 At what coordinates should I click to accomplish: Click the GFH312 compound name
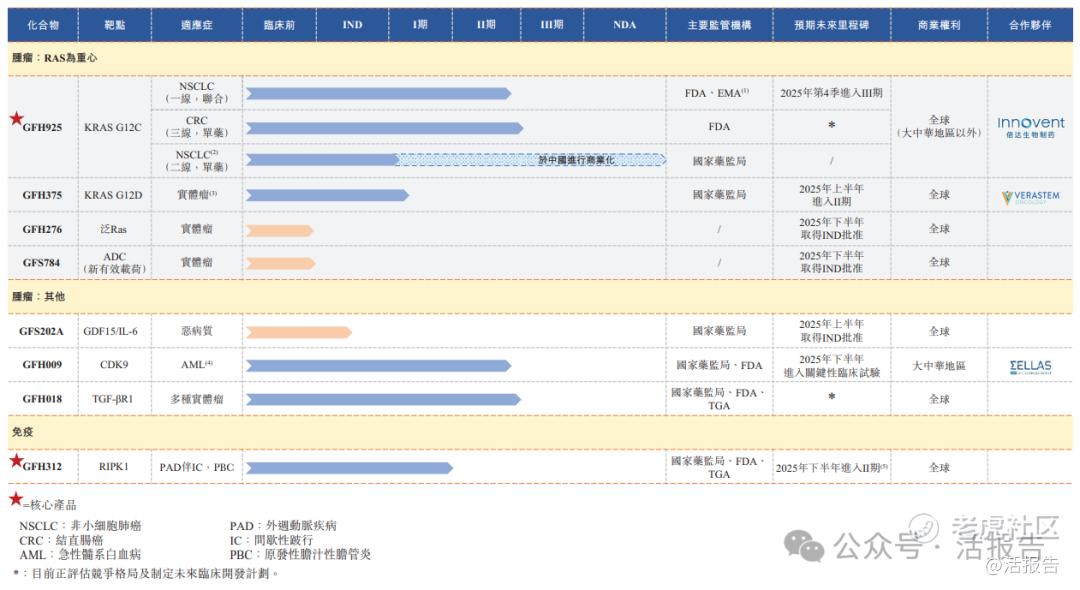coord(42,466)
